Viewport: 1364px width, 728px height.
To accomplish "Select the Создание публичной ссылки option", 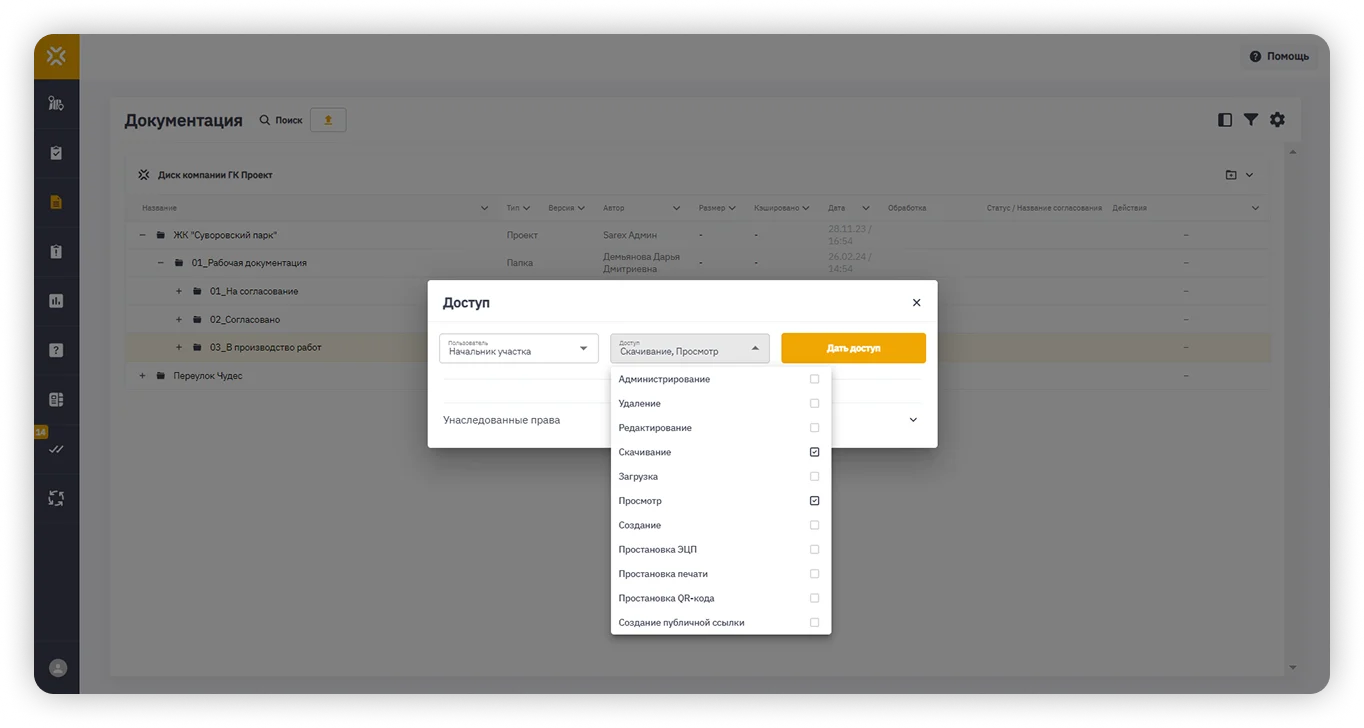I will 721,623.
